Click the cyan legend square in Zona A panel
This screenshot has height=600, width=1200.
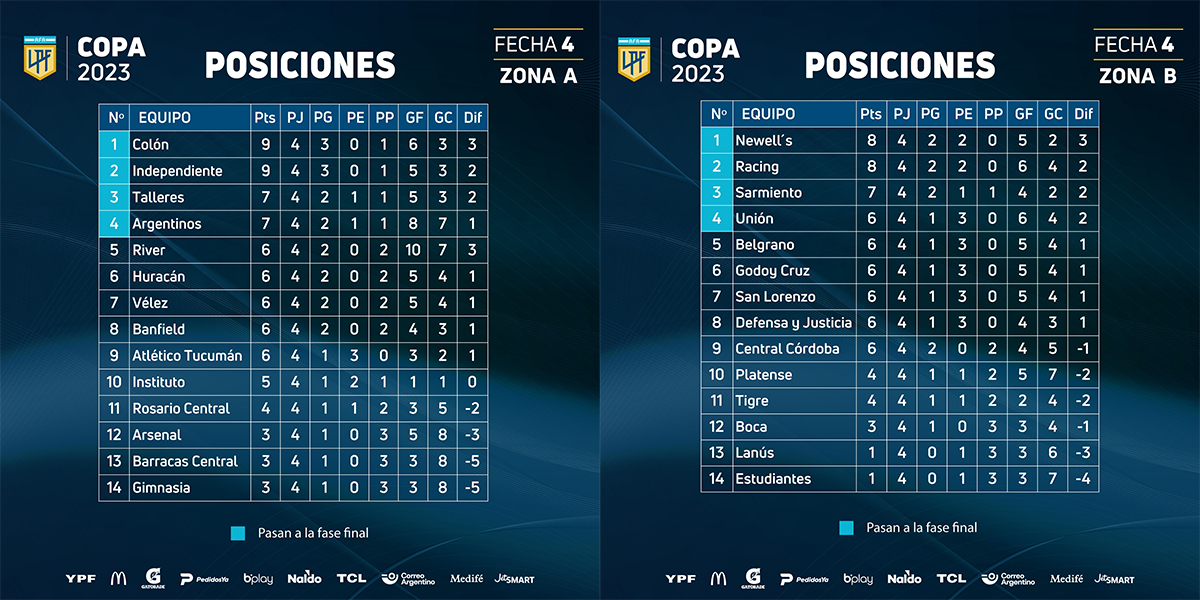click(237, 533)
